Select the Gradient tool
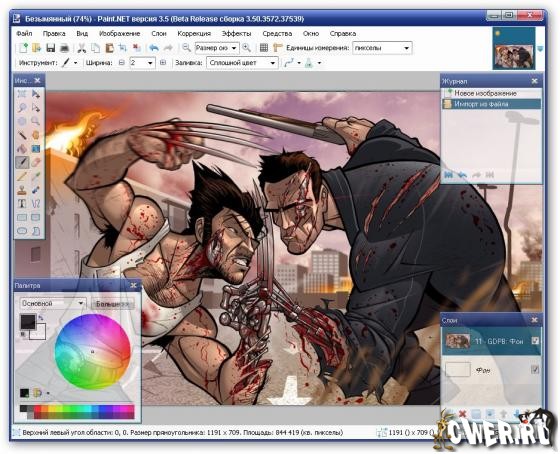 pos(36,149)
